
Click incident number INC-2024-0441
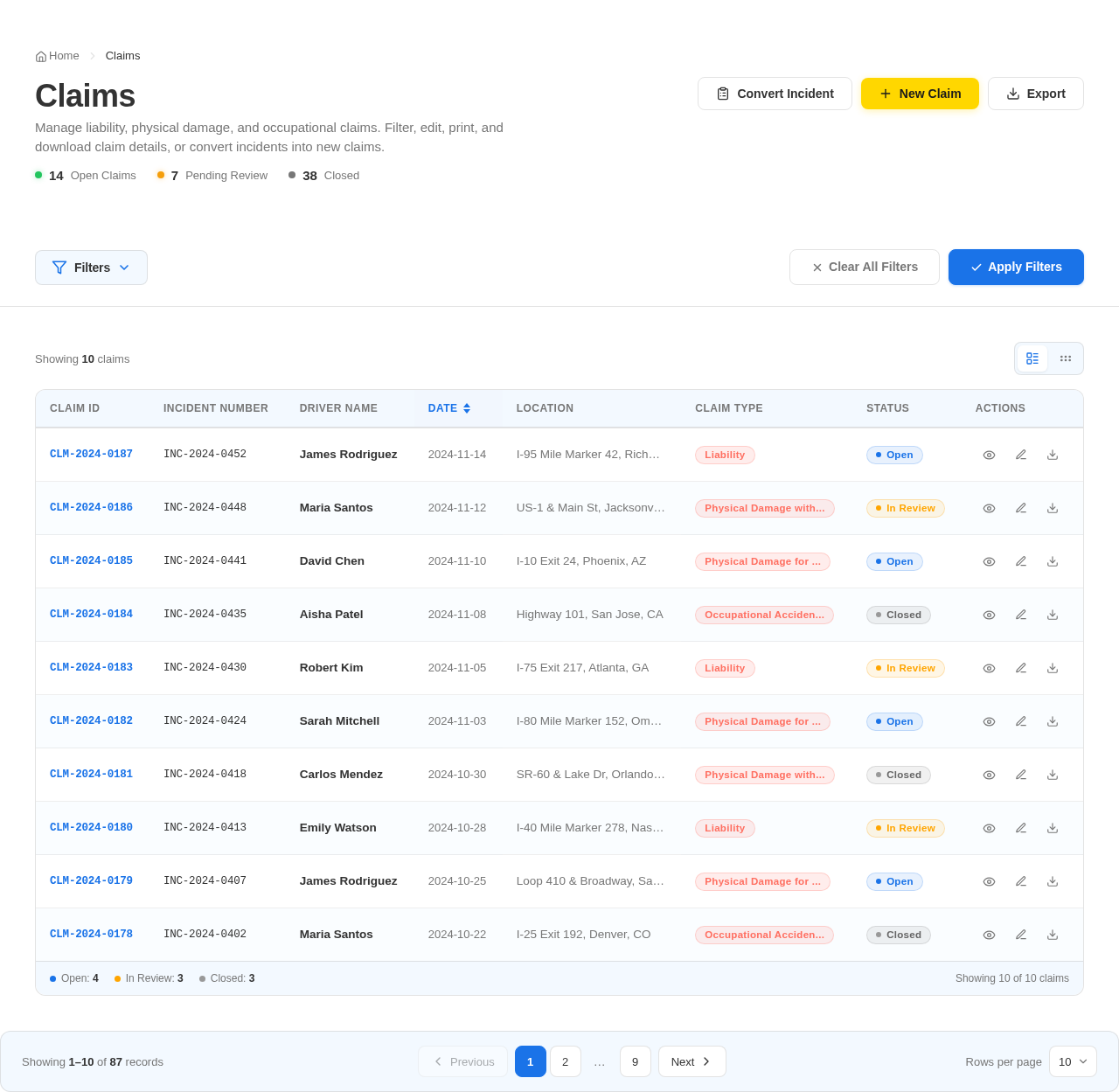205,561
